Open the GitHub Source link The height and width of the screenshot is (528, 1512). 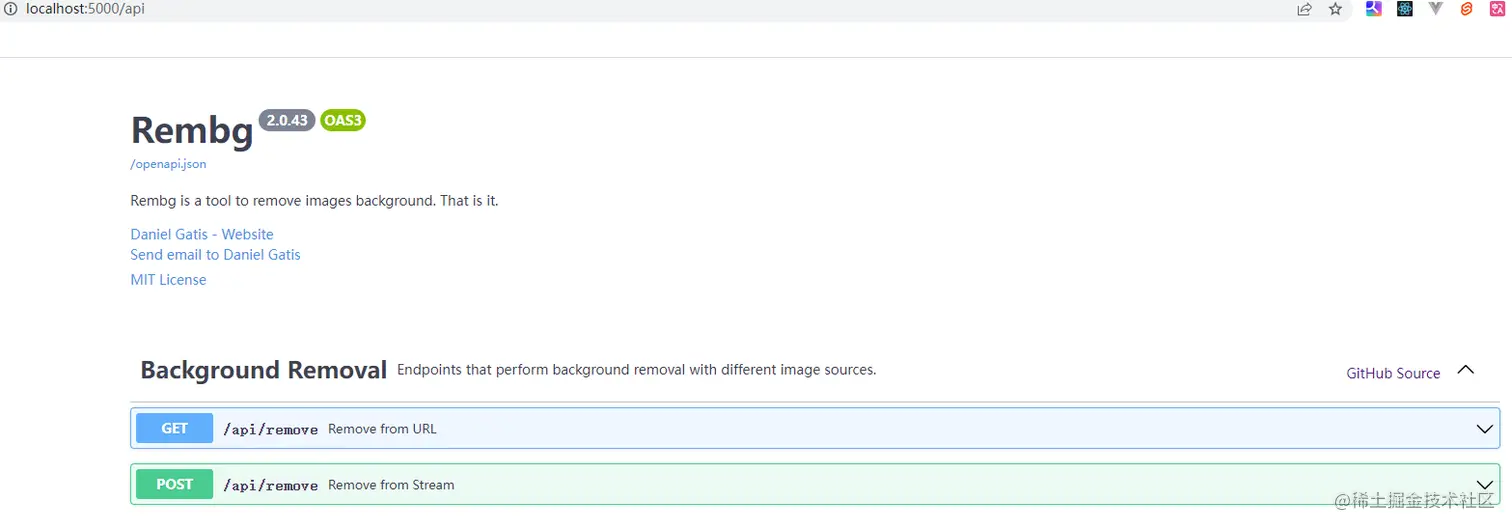coord(1393,373)
